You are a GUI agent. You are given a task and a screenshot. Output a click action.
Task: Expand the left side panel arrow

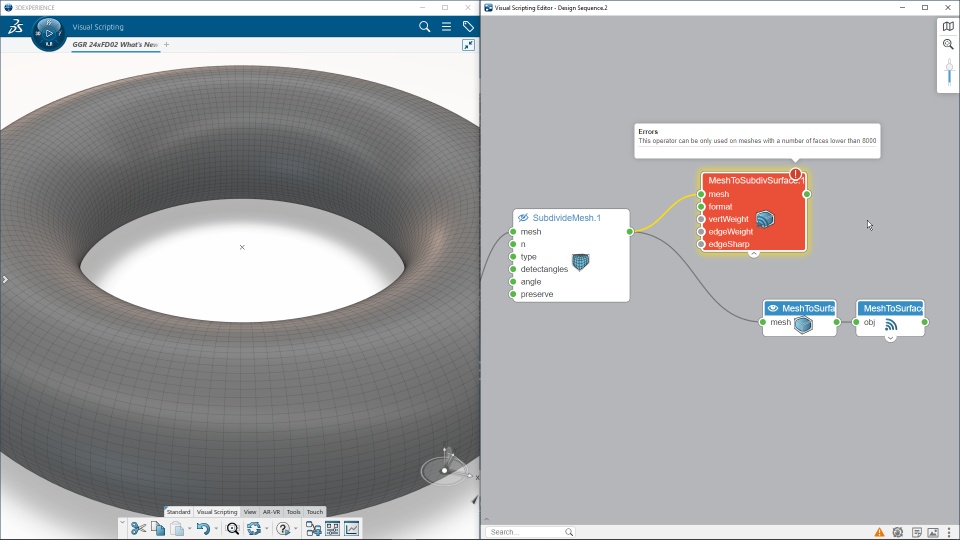click(x=5, y=279)
